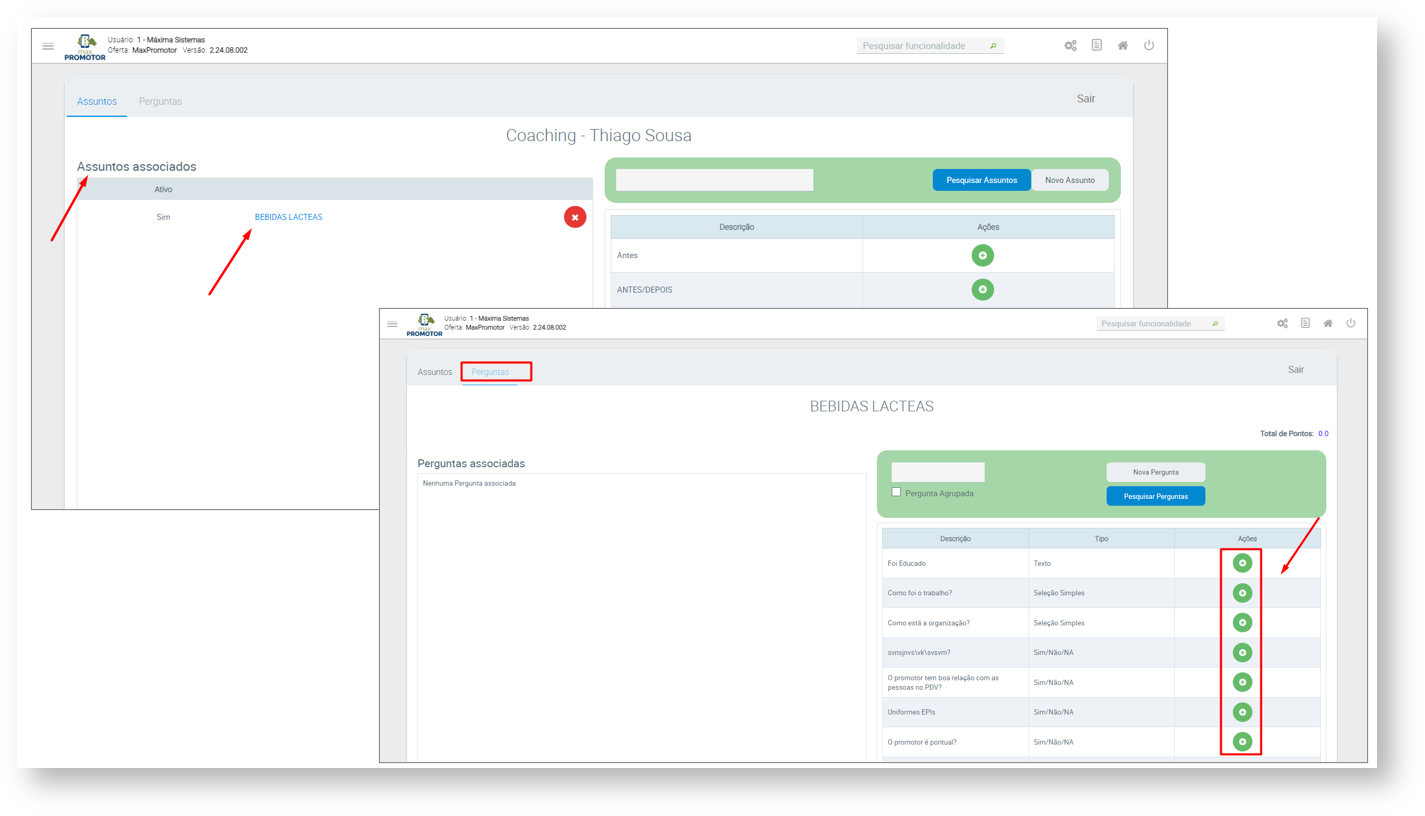
Task: Add 'O promotor é pontual?' with plus icon
Action: (x=1242, y=742)
